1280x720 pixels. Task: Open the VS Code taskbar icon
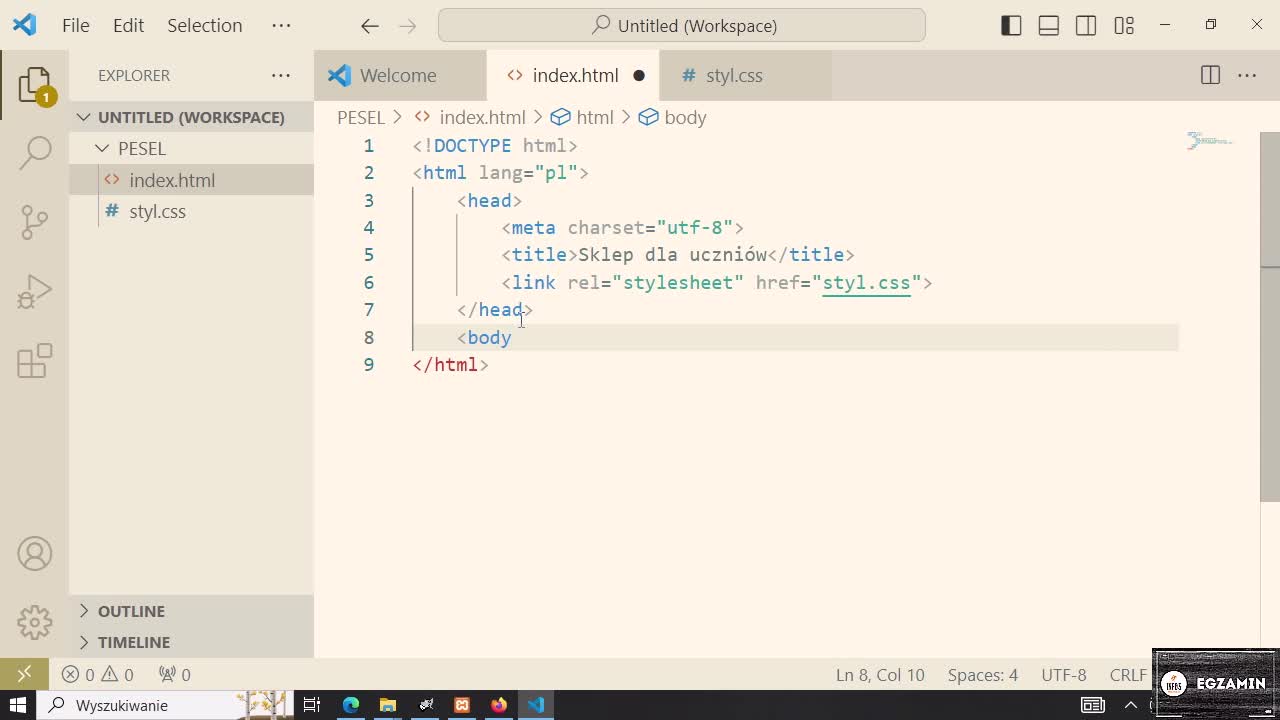click(536, 705)
